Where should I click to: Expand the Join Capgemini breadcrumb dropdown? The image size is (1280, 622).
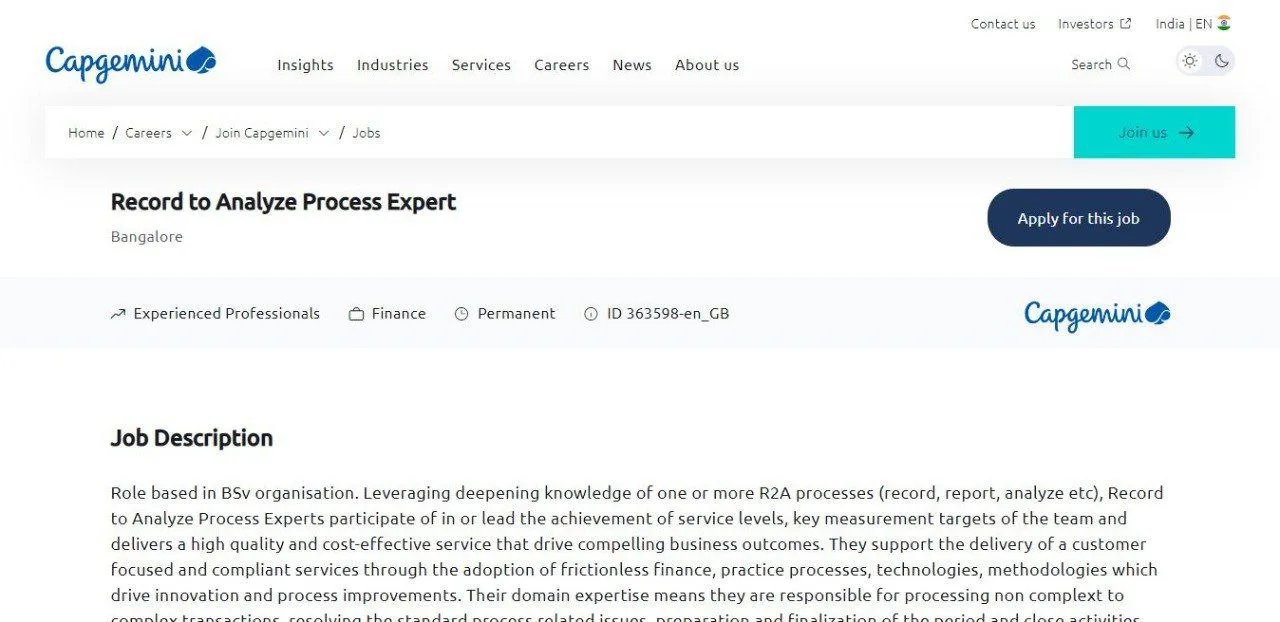click(x=324, y=133)
